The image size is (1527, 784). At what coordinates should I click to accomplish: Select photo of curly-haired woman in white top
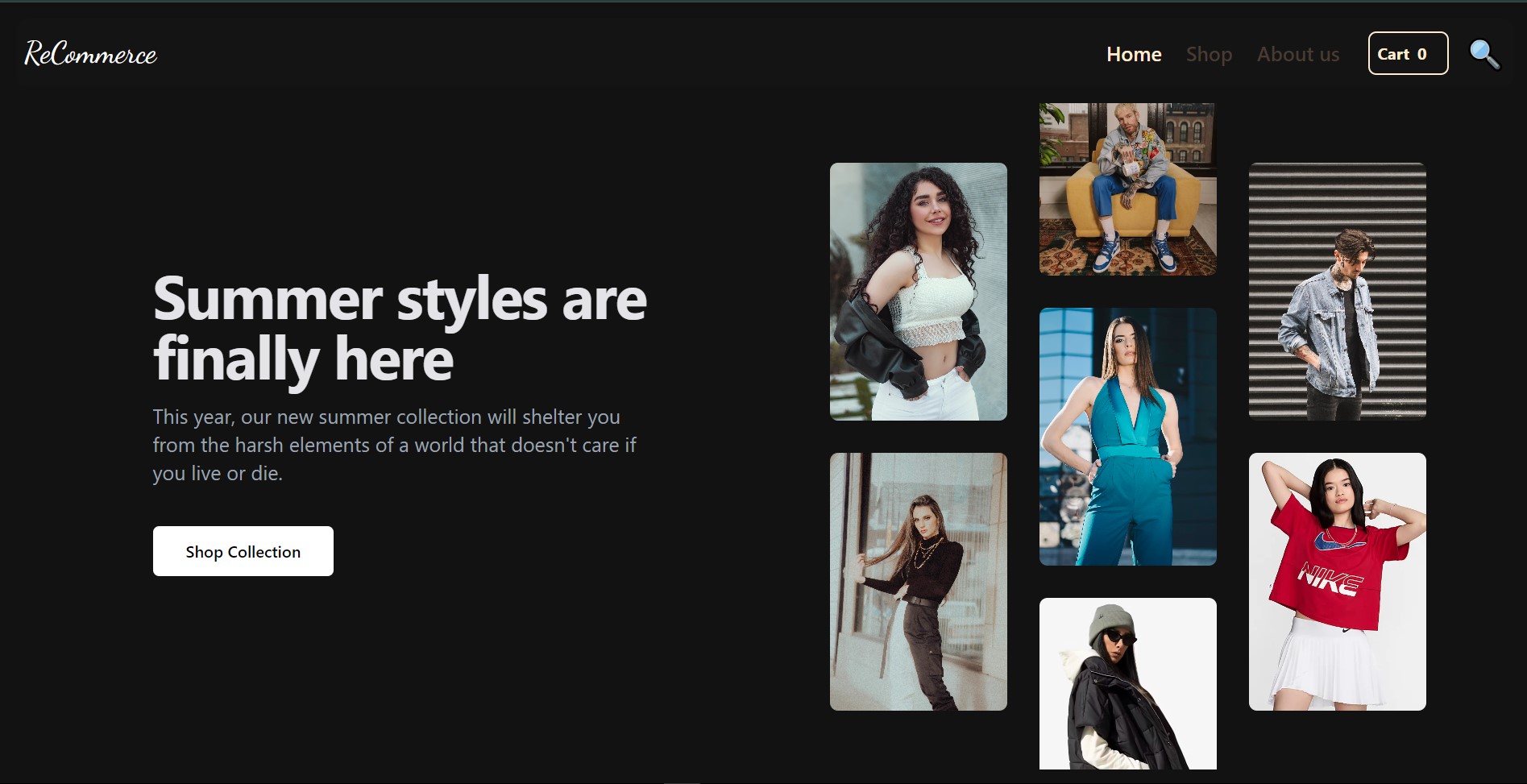919,292
